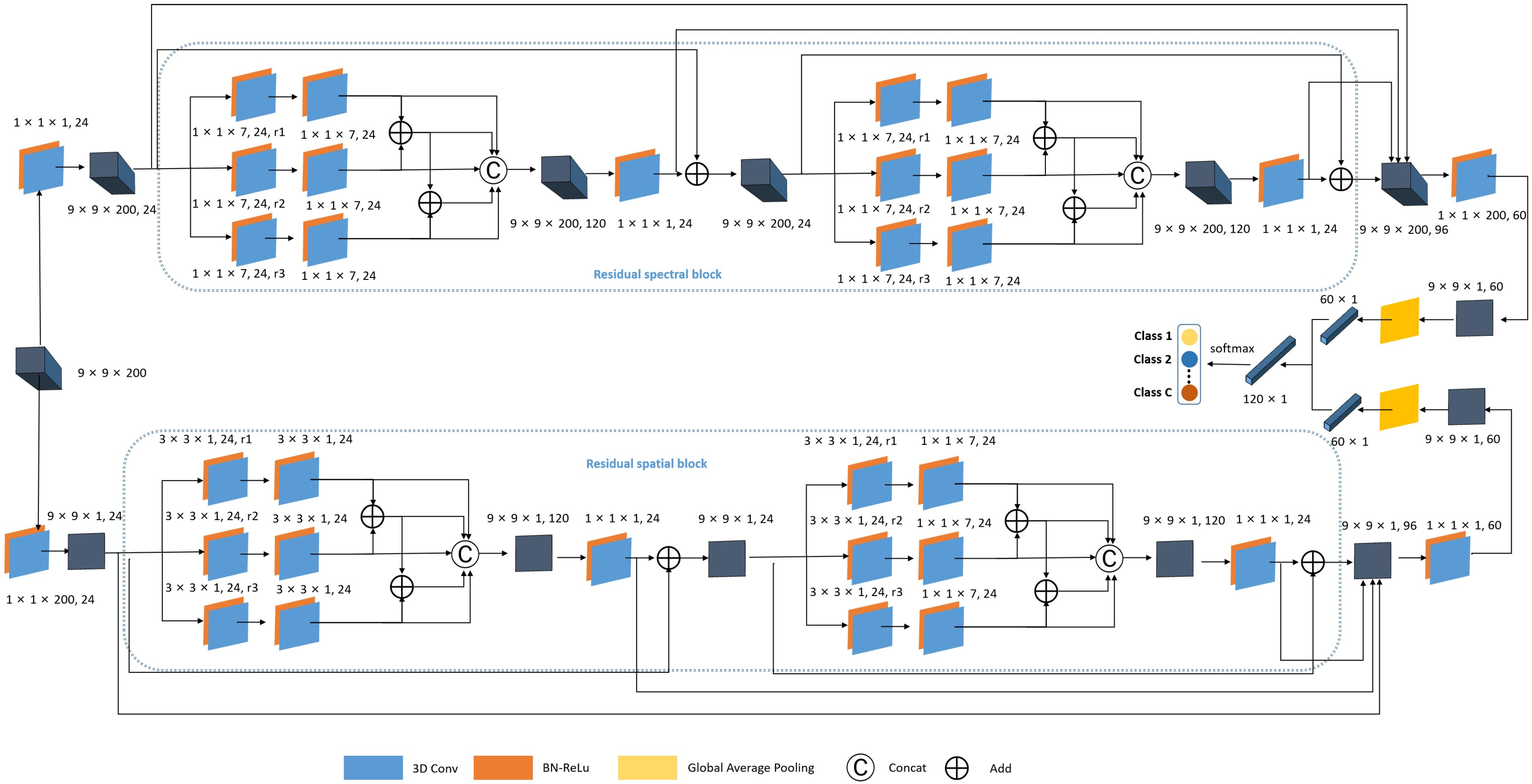The height and width of the screenshot is (784, 1532).
Task: Click the conv layer labeled 1 × 1 × 200, 60
Action: [1474, 175]
